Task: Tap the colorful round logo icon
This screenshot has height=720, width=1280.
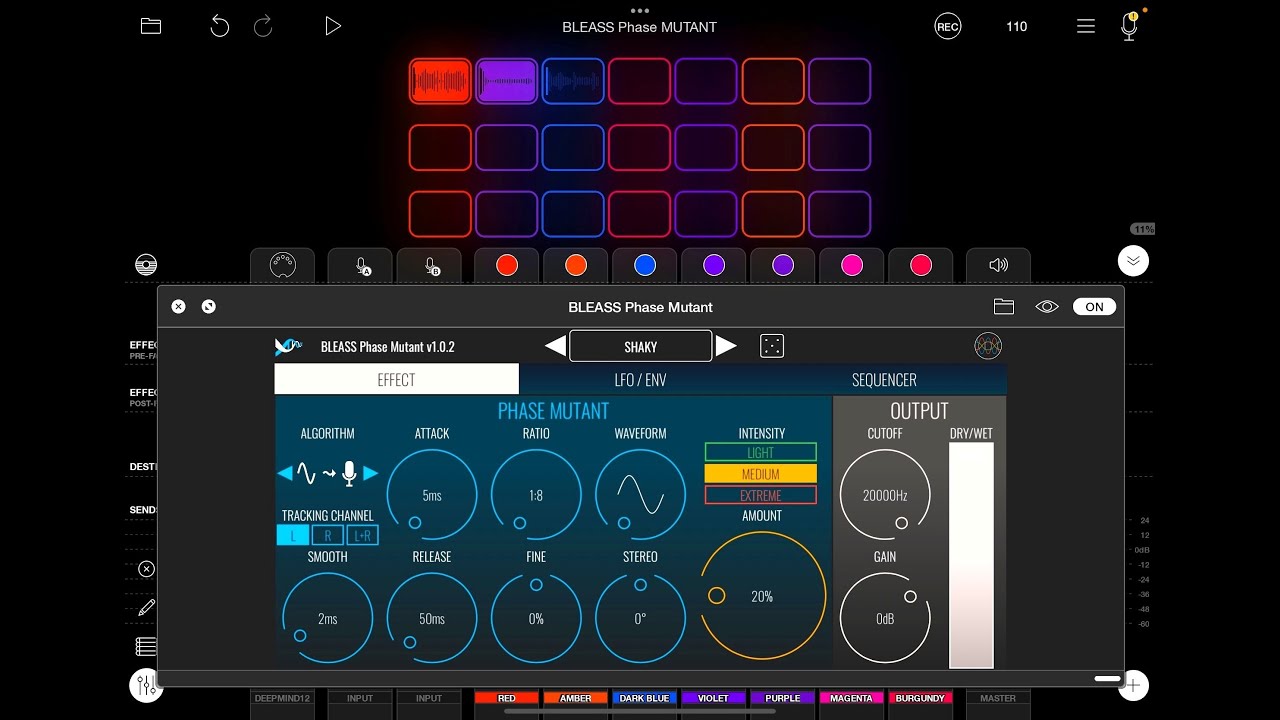Action: pyautogui.click(x=988, y=346)
